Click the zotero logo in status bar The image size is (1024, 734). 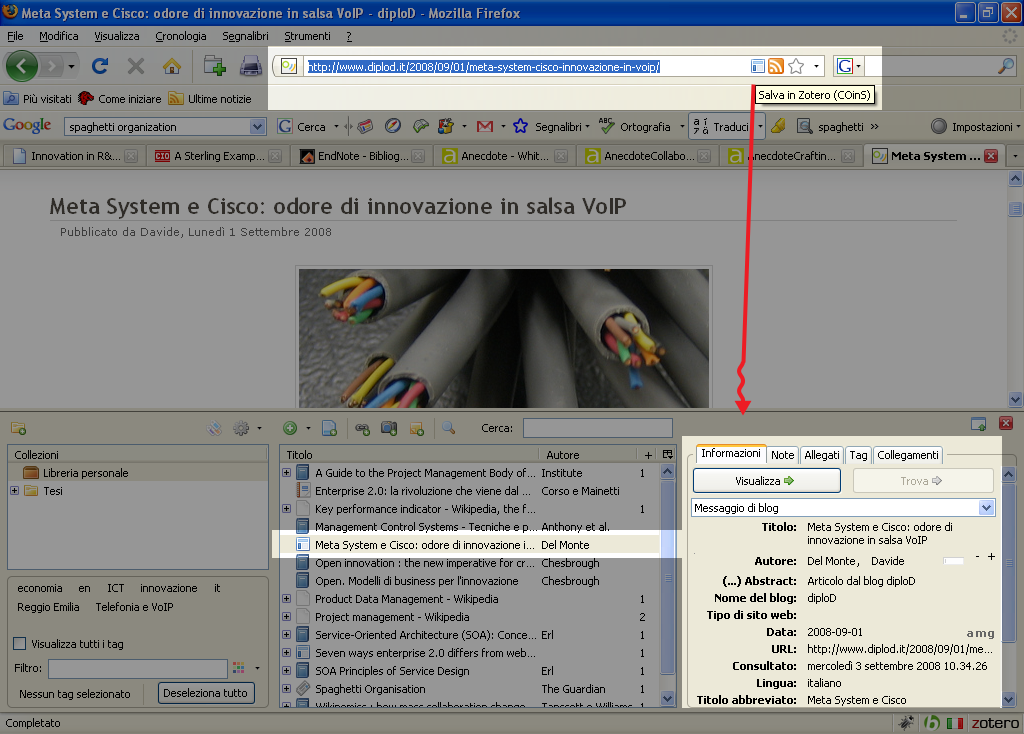[995, 723]
